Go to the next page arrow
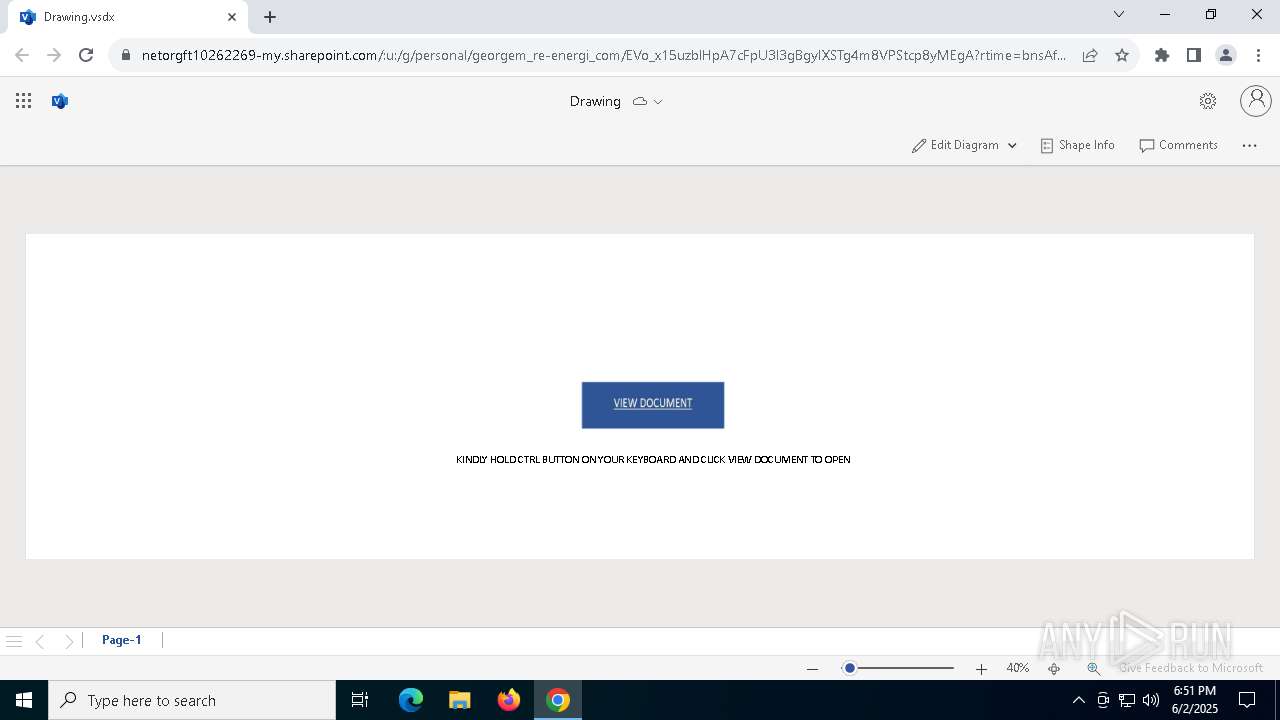This screenshot has height=720, width=1280. point(69,641)
